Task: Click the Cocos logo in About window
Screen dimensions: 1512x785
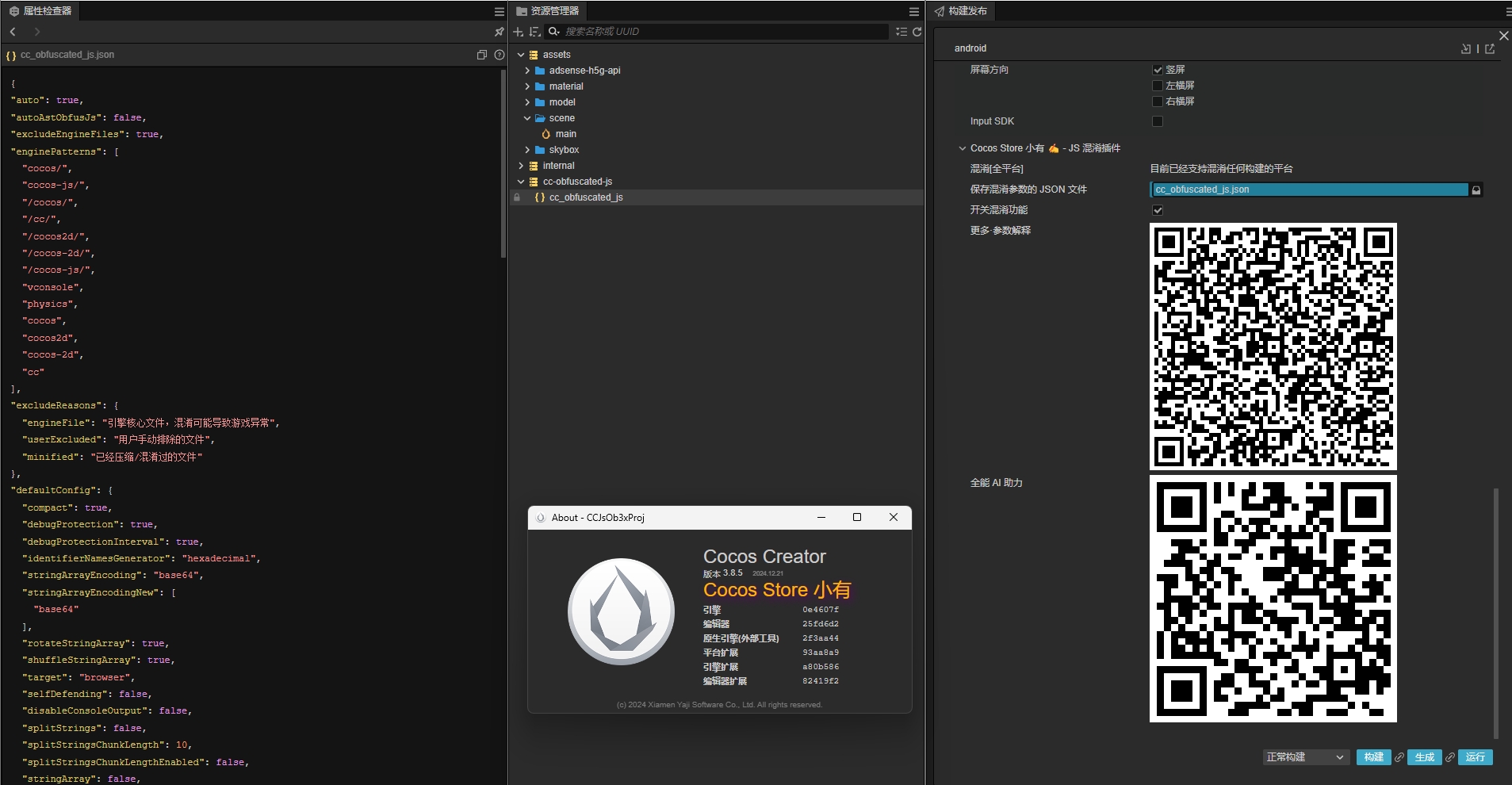Action: 621,611
